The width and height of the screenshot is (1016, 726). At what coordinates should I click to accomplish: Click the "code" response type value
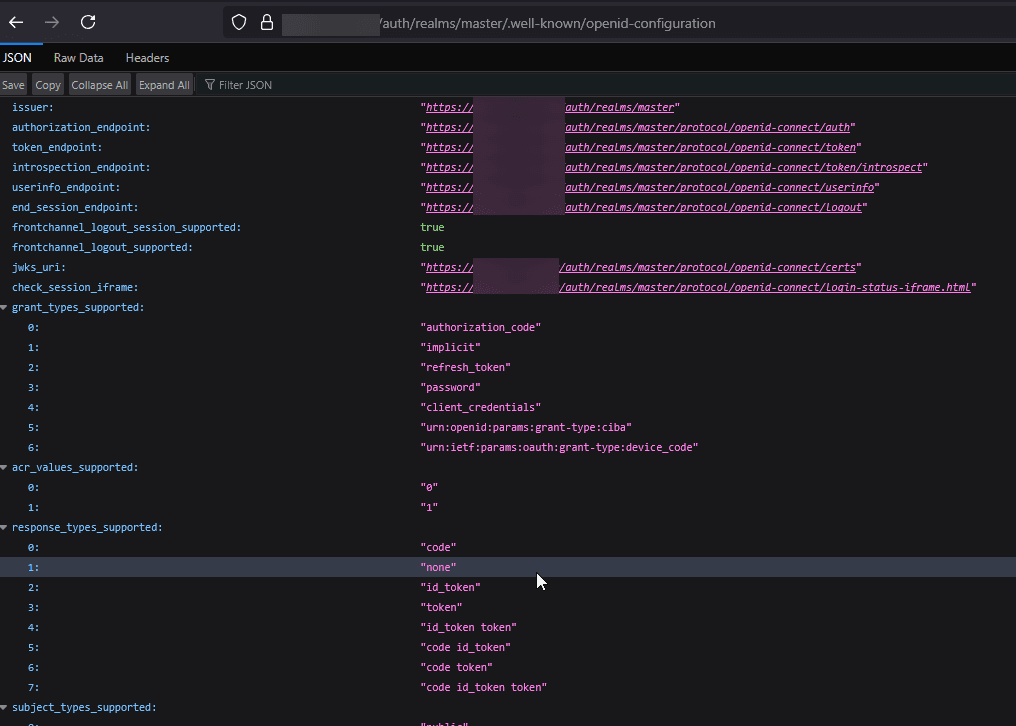pyautogui.click(x=438, y=548)
